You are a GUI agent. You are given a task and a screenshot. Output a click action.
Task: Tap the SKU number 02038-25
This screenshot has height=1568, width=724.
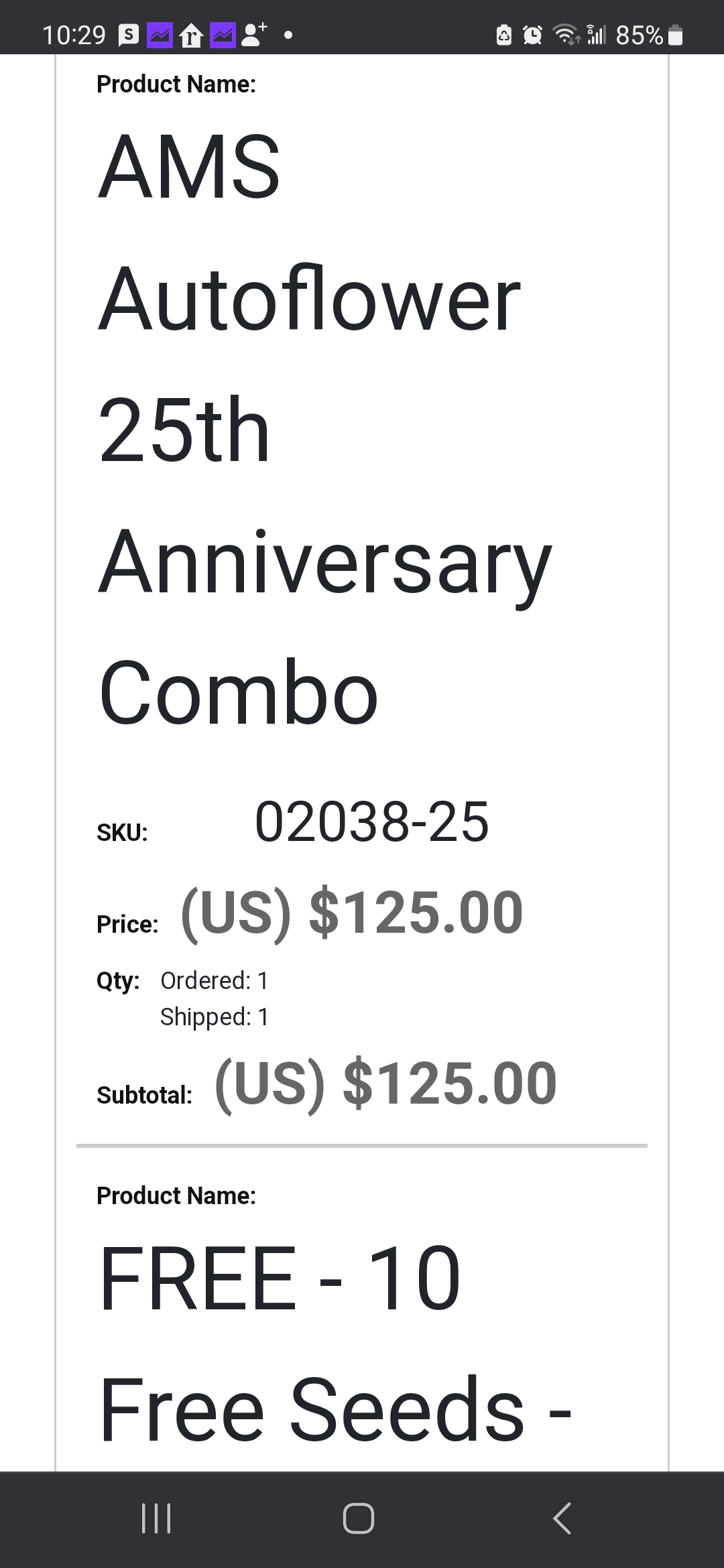click(x=371, y=822)
